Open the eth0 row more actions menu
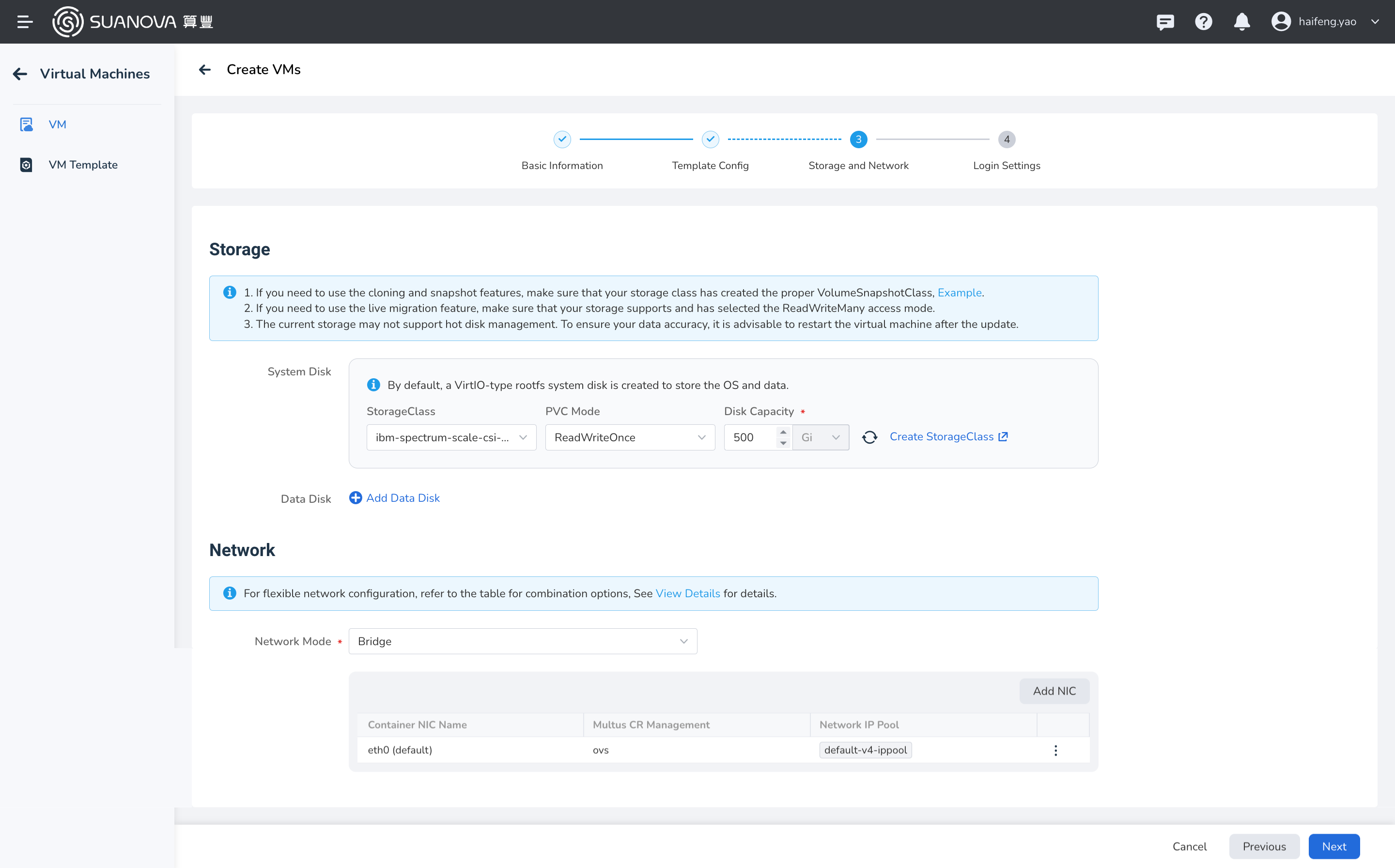Image resolution: width=1395 pixels, height=868 pixels. click(1055, 751)
